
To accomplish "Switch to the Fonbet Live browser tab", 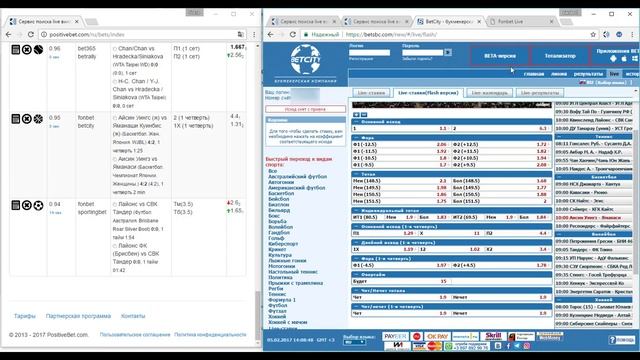I will (520, 21).
